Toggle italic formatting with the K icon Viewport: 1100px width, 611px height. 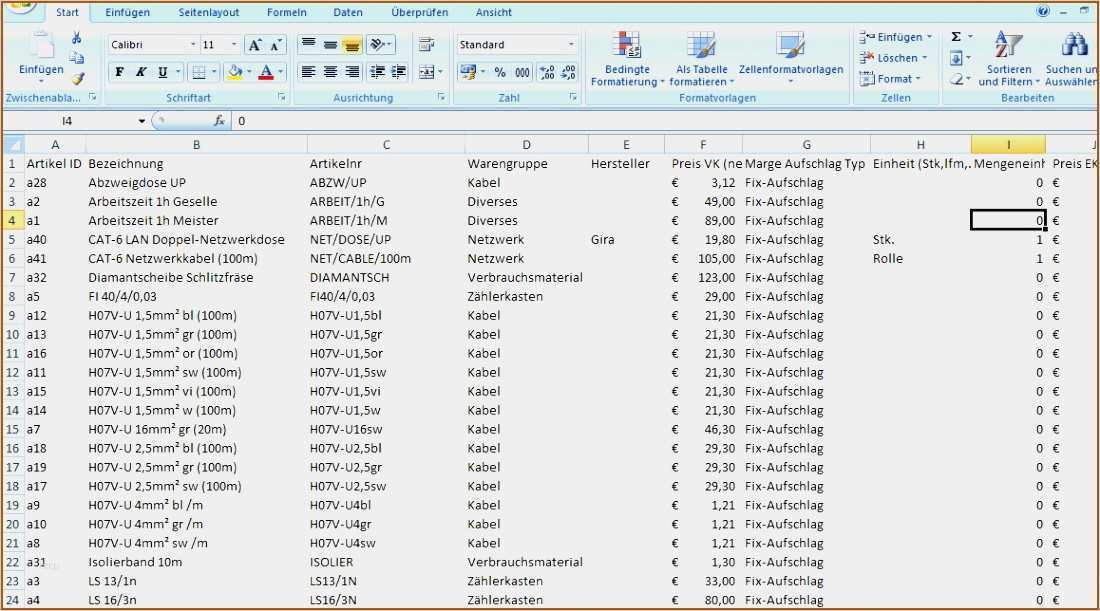click(x=141, y=72)
